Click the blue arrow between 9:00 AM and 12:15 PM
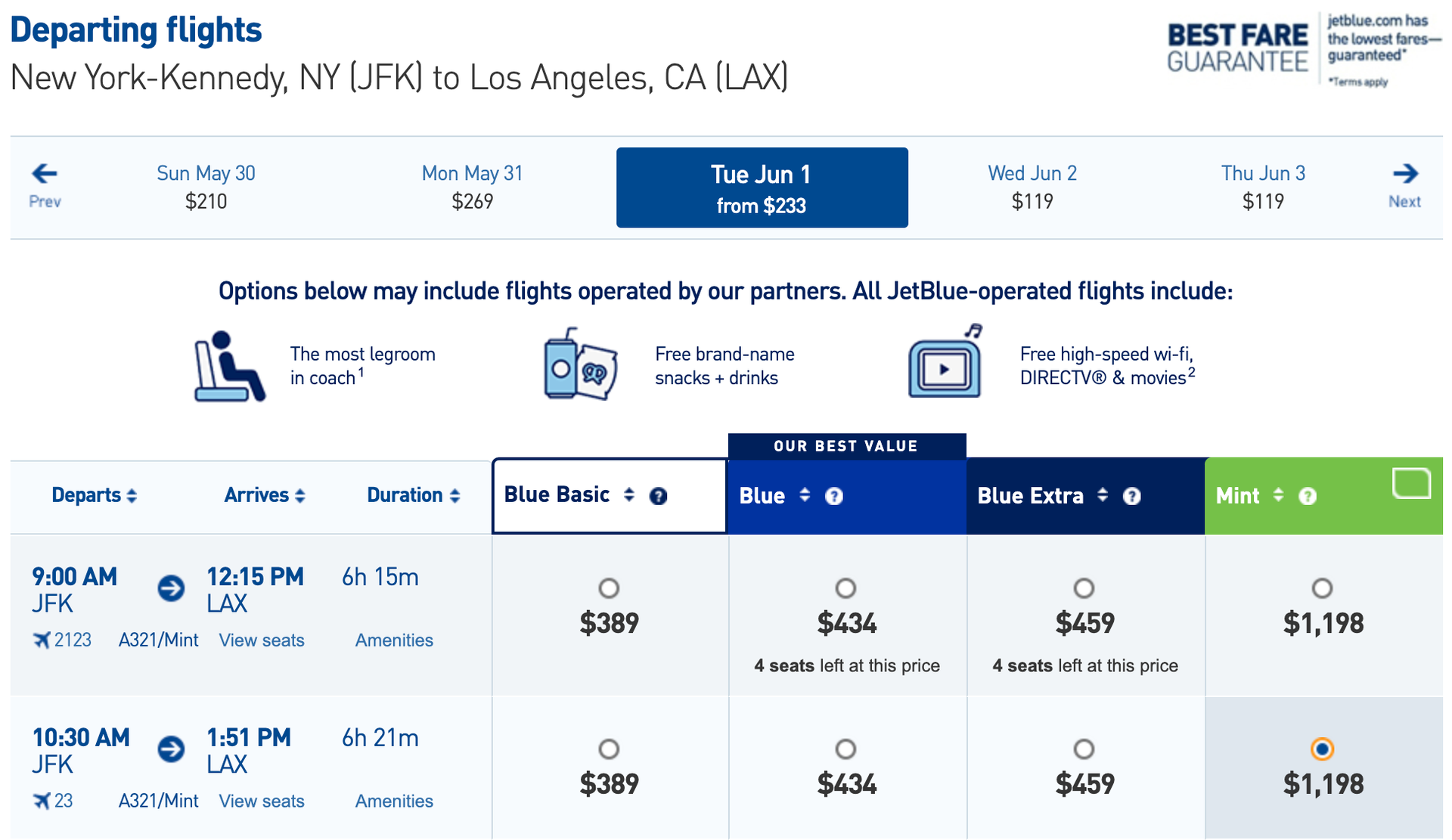 click(x=171, y=588)
